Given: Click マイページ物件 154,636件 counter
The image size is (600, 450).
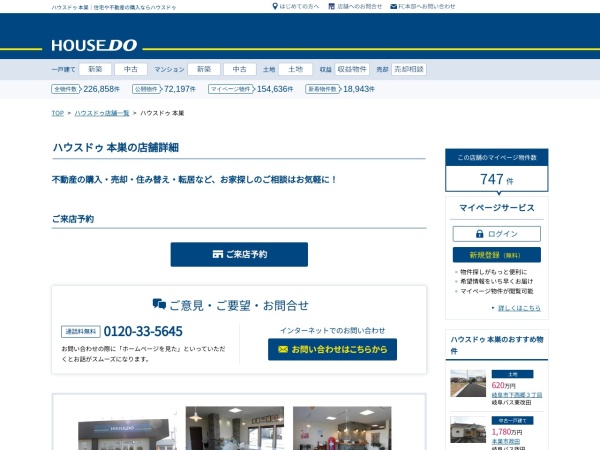Looking at the screenshot, I should [x=251, y=89].
